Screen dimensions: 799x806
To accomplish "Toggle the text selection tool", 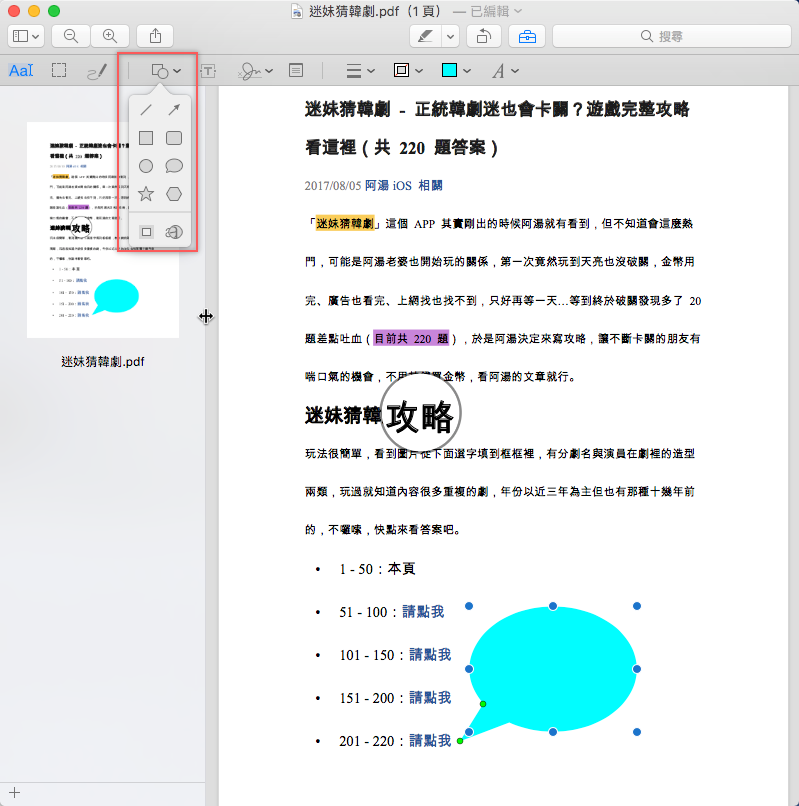I will [x=21, y=71].
